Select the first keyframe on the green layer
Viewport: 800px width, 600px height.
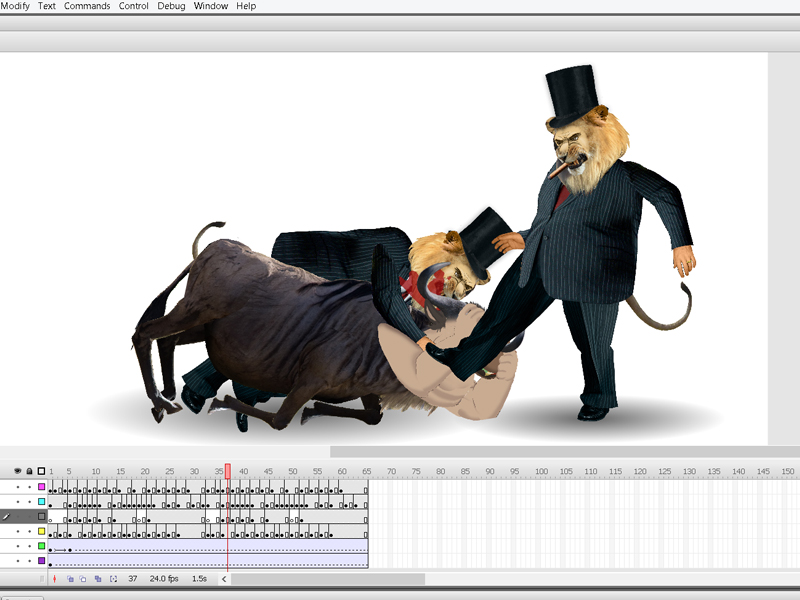pyautogui.click(x=51, y=550)
